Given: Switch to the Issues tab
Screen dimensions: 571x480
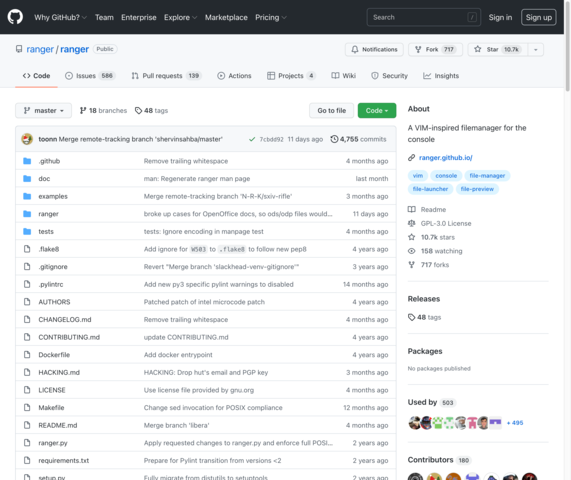Looking at the screenshot, I should pyautogui.click(x=90, y=76).
